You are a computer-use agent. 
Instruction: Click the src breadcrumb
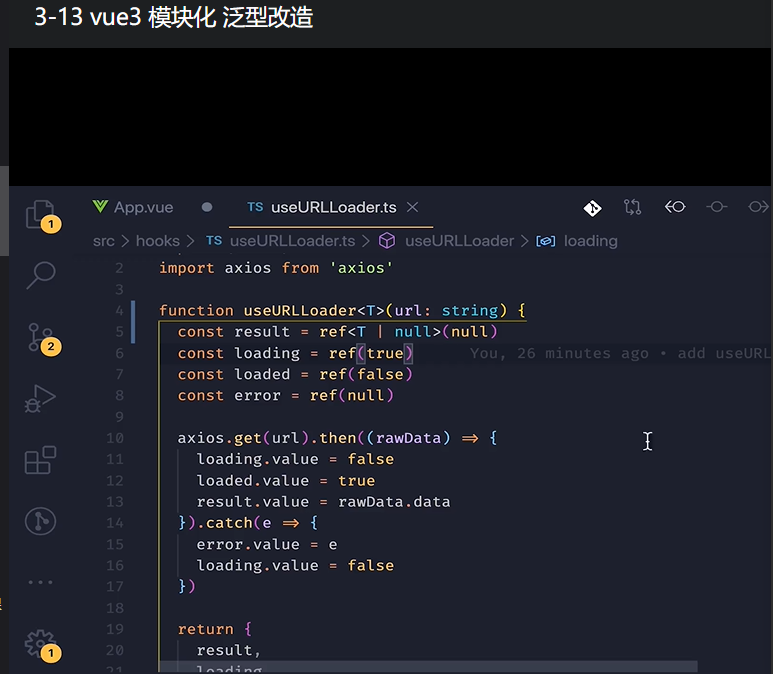pyautogui.click(x=104, y=241)
